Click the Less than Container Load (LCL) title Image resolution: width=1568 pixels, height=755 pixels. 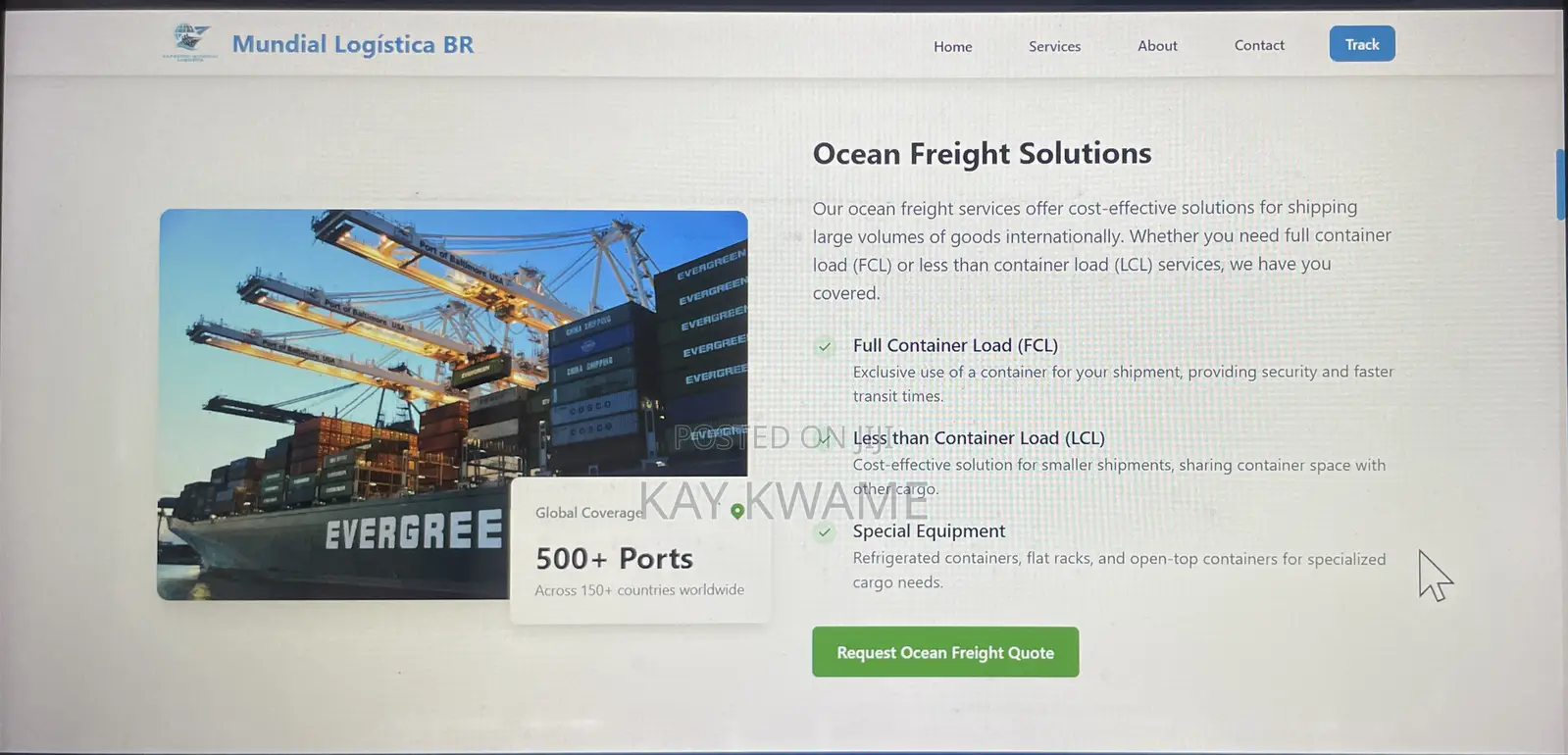point(979,438)
